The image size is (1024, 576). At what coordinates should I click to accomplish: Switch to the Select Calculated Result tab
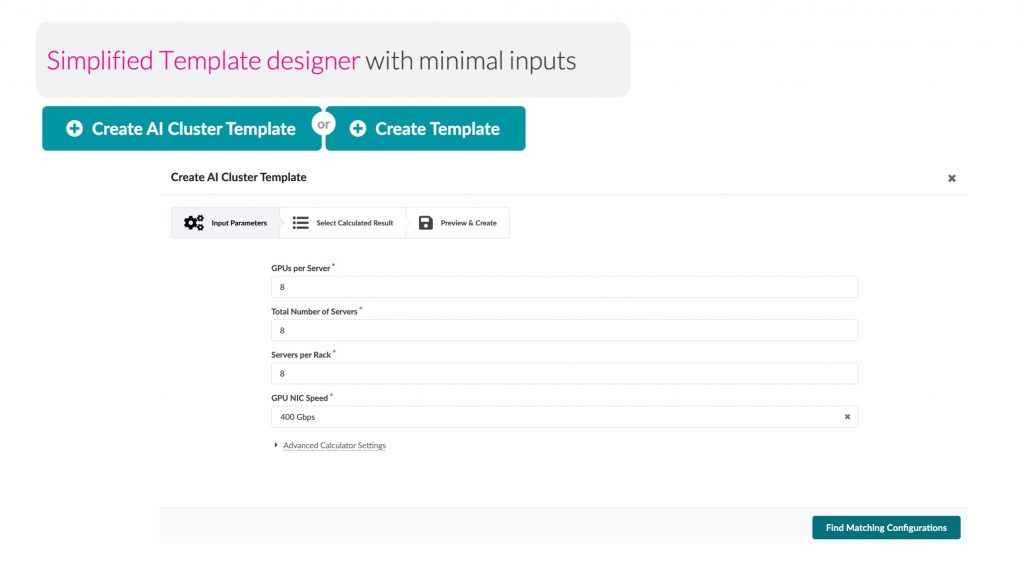(343, 222)
